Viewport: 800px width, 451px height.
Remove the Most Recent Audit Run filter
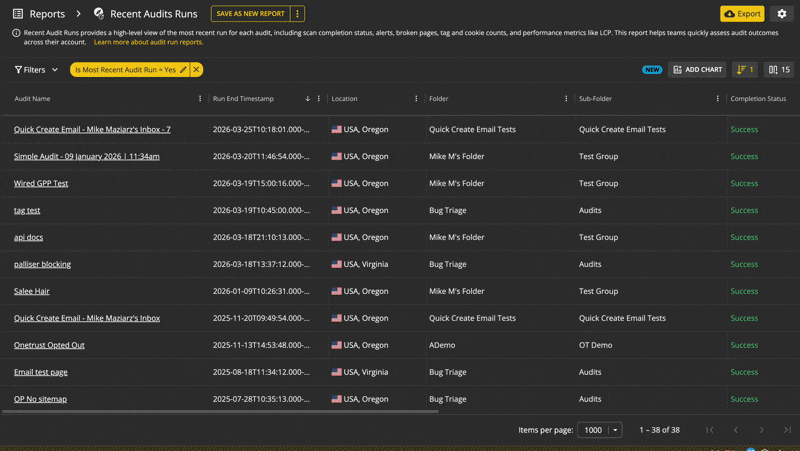[x=196, y=70]
